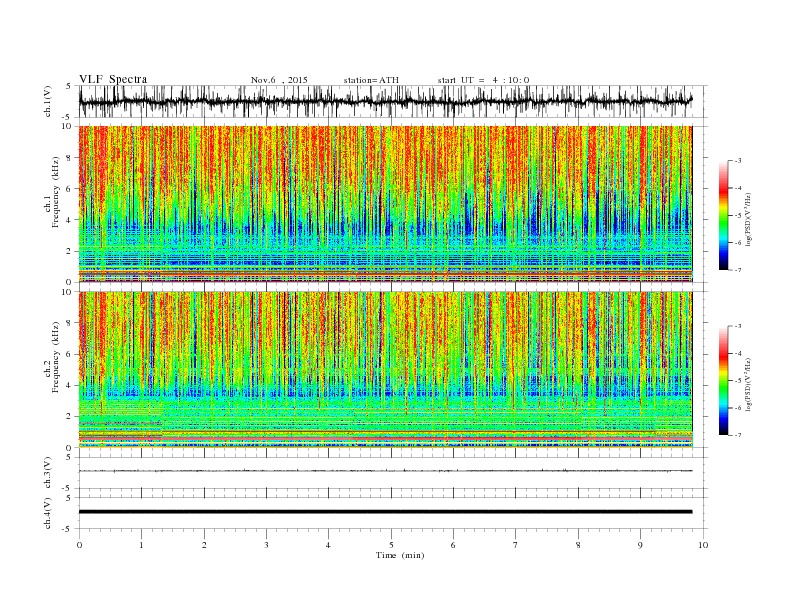This screenshot has height=612, width=792.
Task: Click the "ch.3(V)" axis label
Action: click(48, 473)
